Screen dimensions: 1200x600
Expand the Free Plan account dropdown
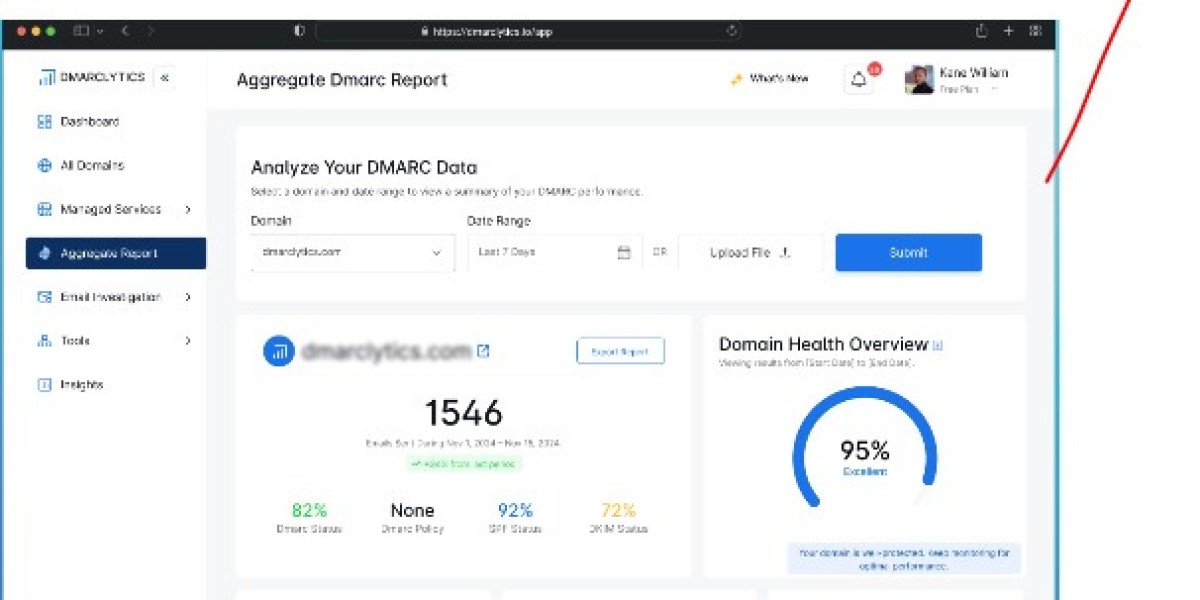click(994, 90)
